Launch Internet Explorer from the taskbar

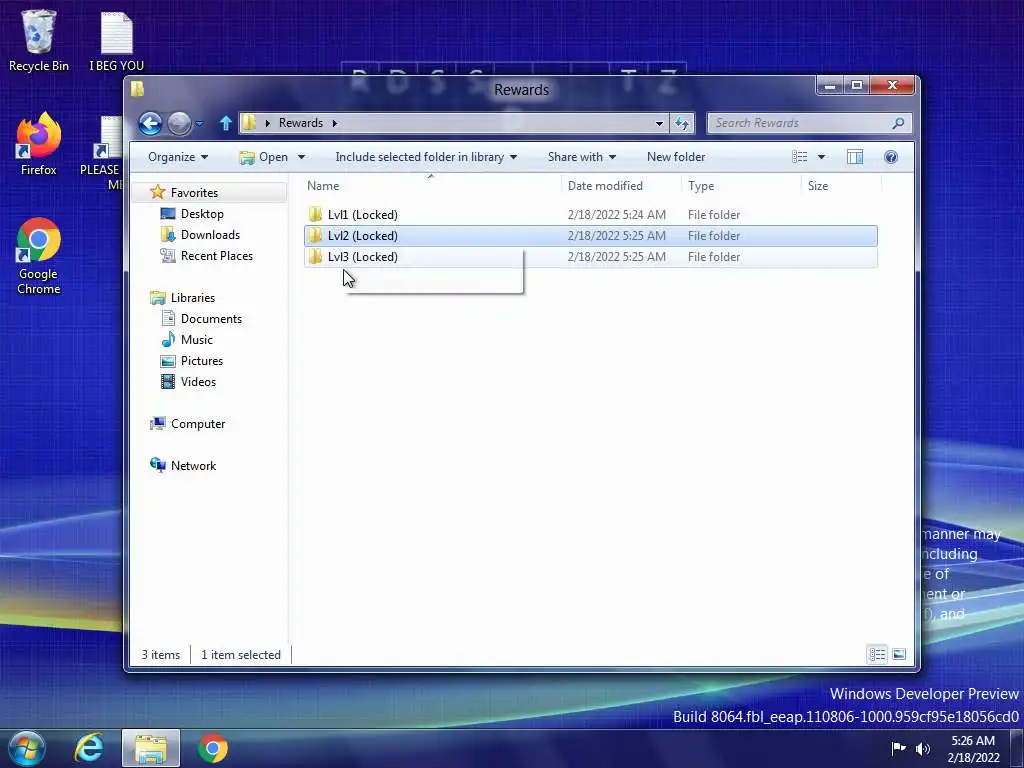click(x=89, y=748)
